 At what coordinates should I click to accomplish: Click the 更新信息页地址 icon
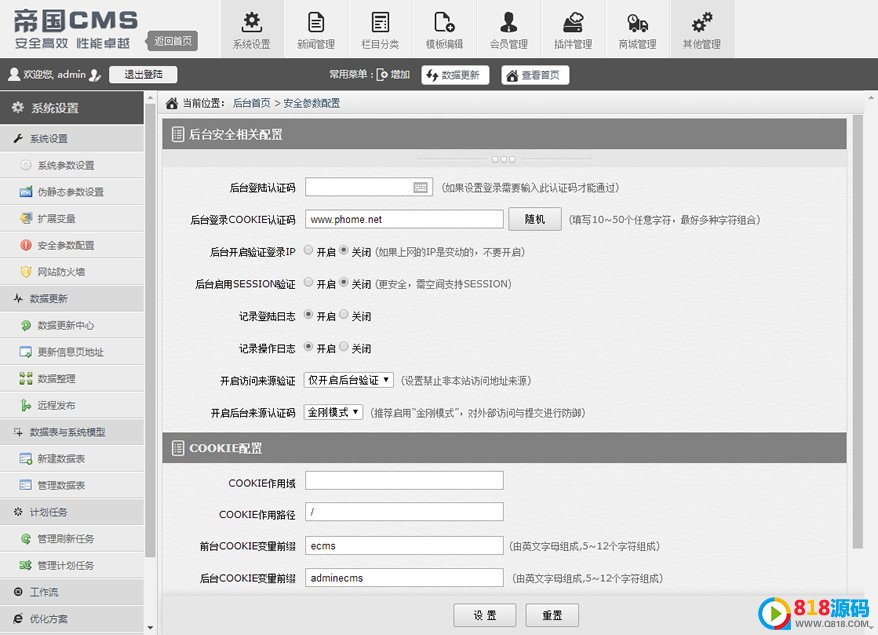click(x=26, y=352)
